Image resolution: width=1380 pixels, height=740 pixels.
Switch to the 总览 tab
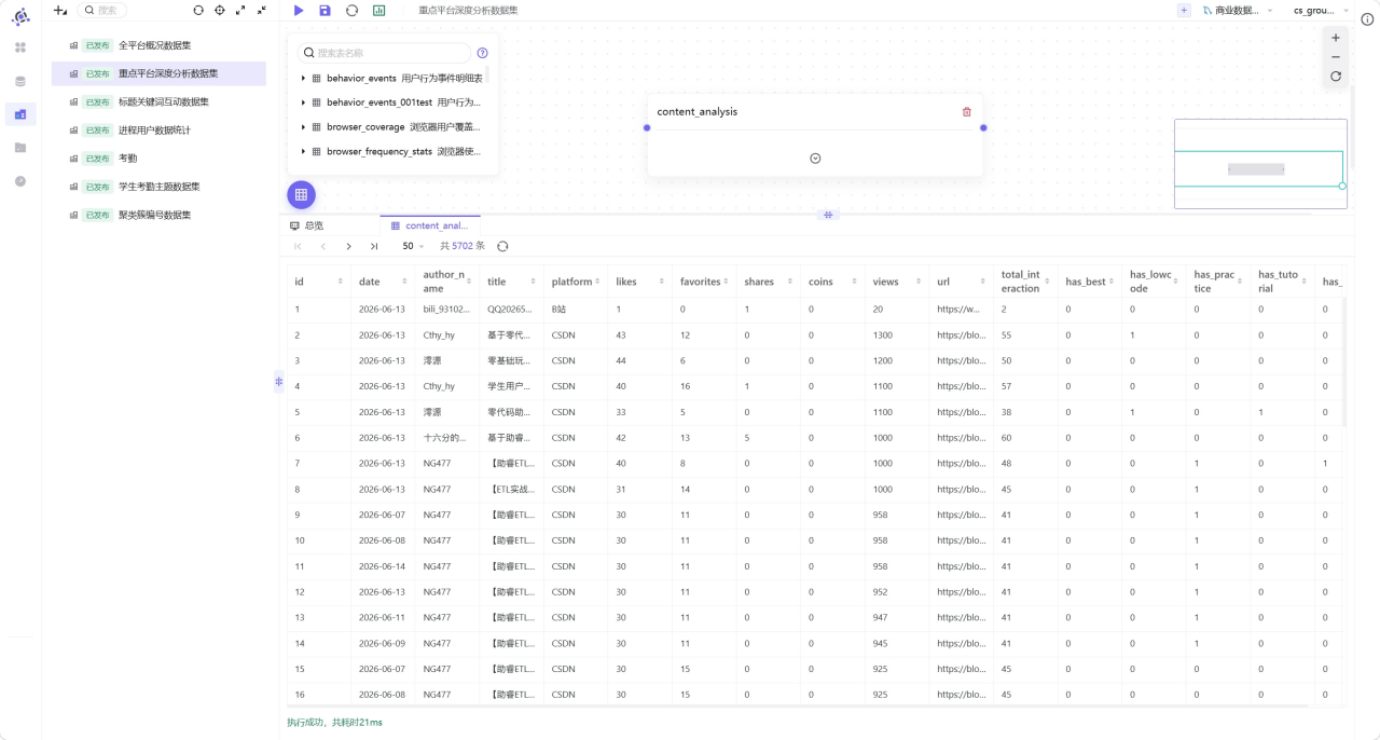coord(307,226)
